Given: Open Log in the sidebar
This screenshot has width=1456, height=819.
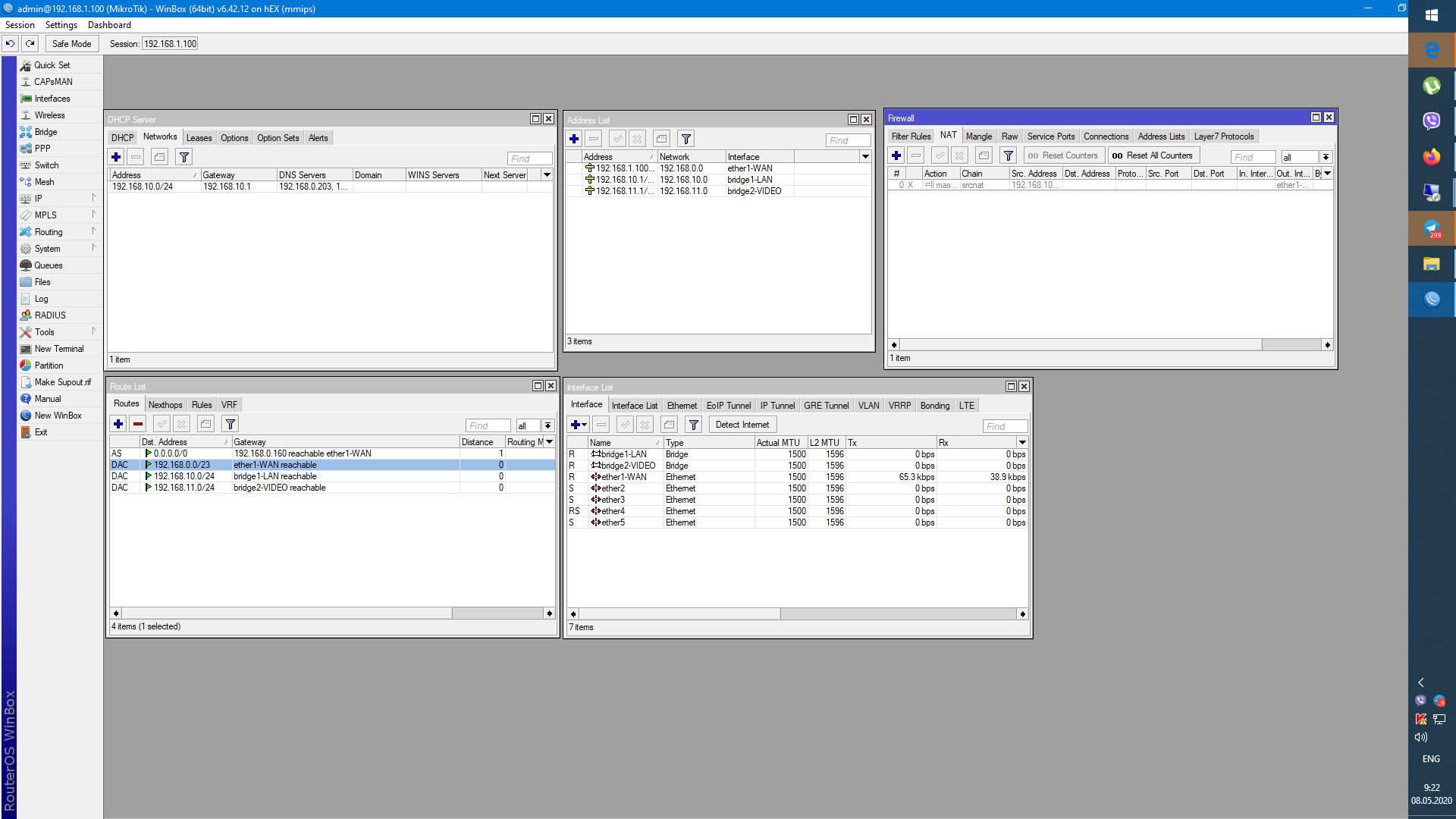Looking at the screenshot, I should [41, 299].
